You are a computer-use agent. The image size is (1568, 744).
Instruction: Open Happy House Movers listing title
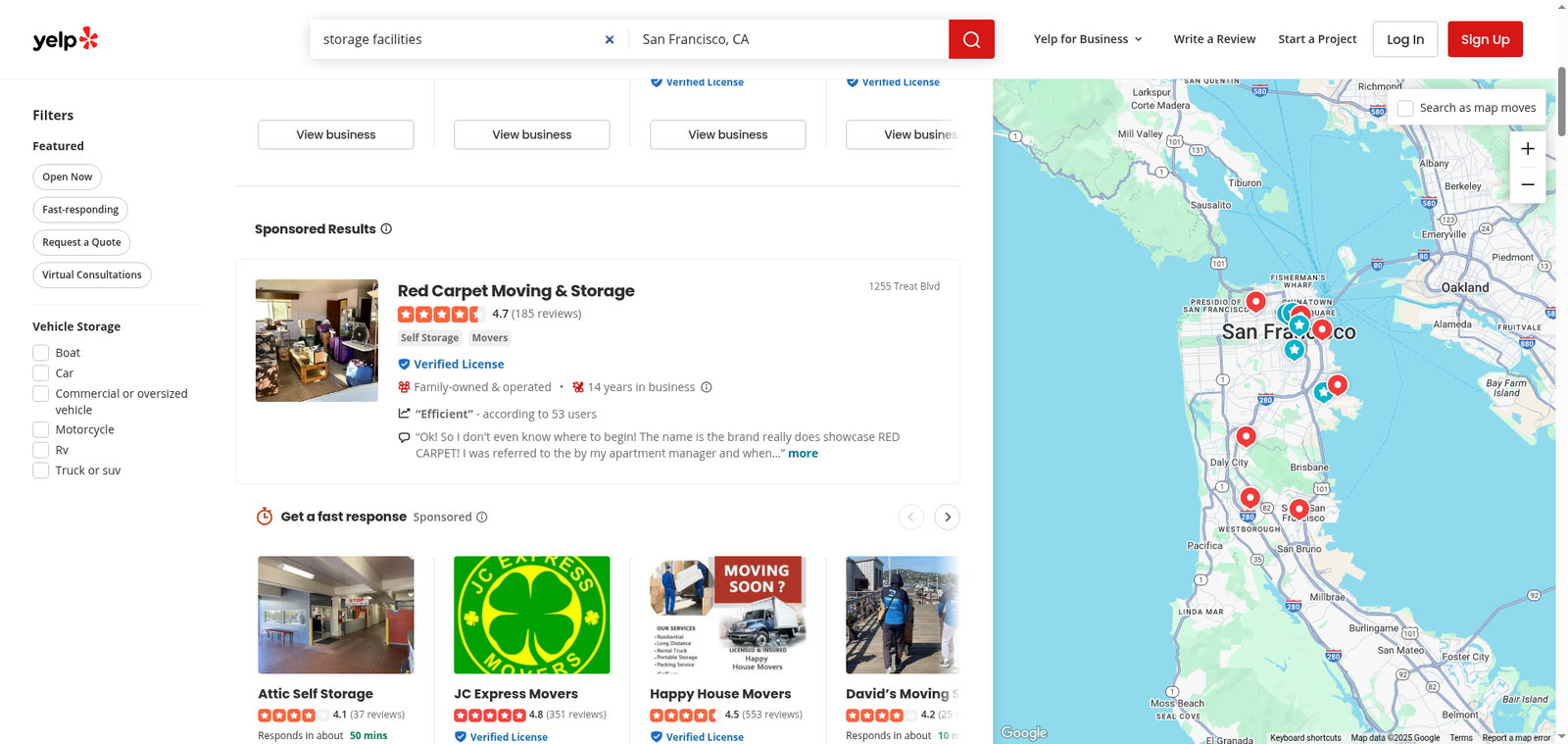tap(720, 693)
